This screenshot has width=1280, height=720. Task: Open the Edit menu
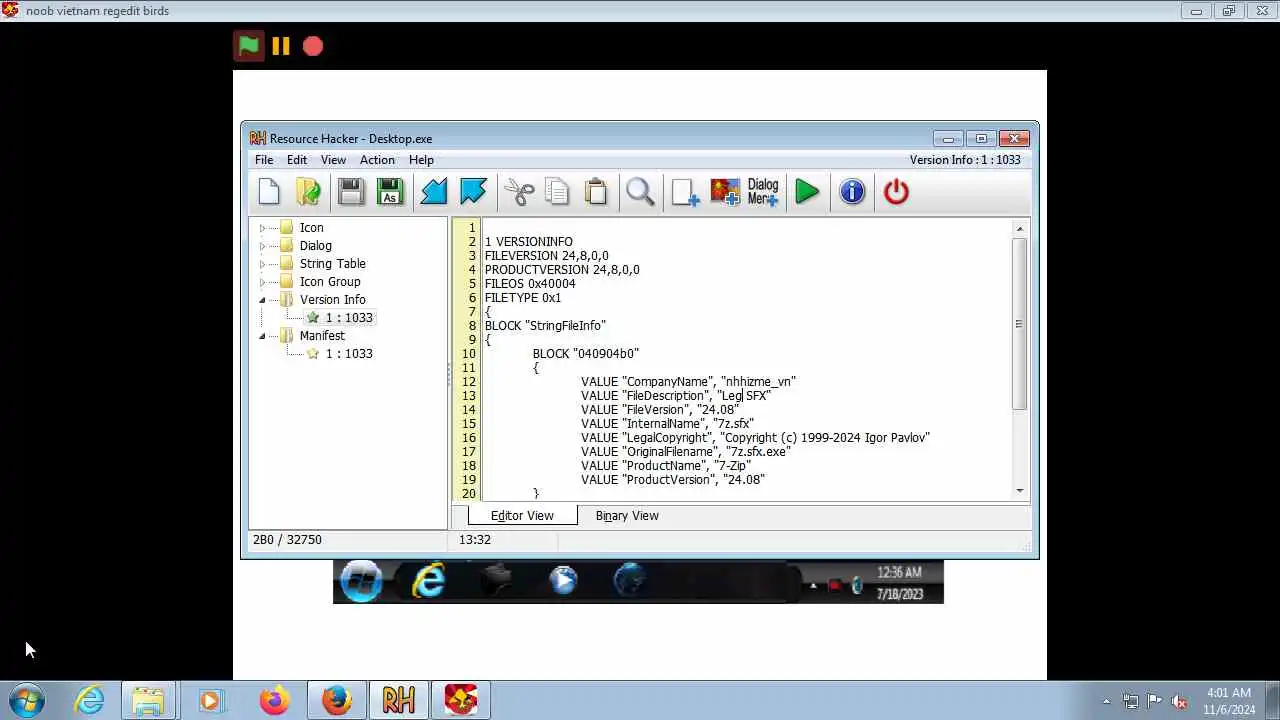[297, 160]
